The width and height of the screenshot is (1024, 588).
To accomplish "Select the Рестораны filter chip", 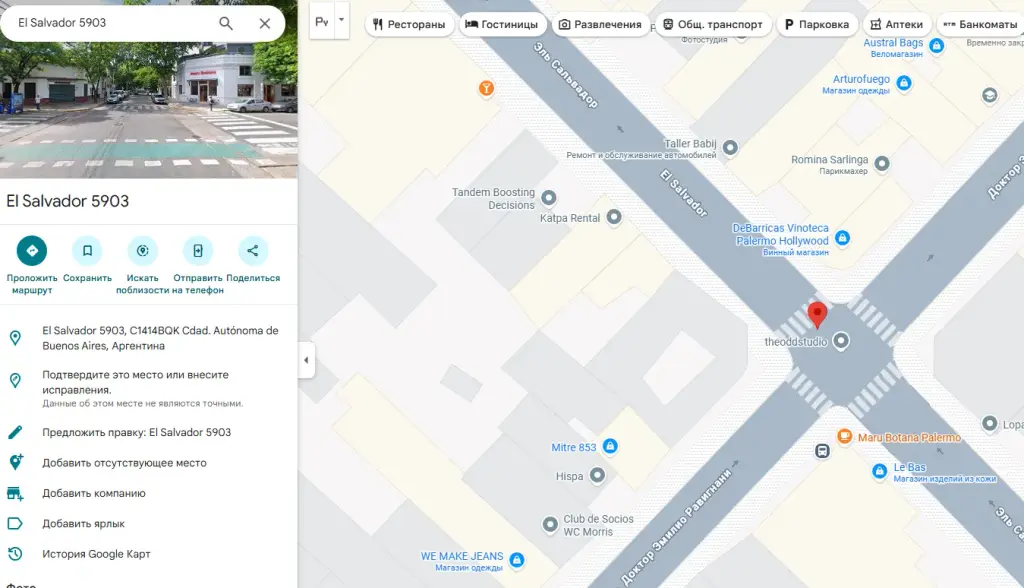I will coord(409,25).
